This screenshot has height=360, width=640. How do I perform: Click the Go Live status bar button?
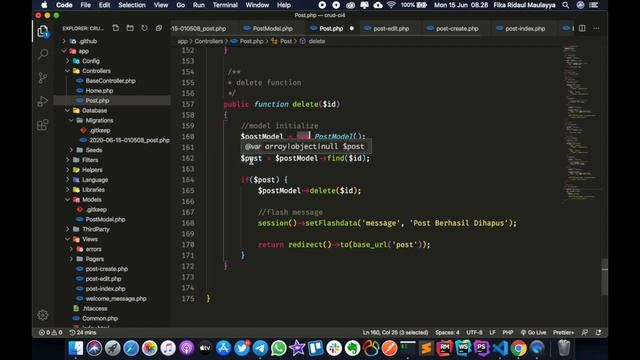533,332
